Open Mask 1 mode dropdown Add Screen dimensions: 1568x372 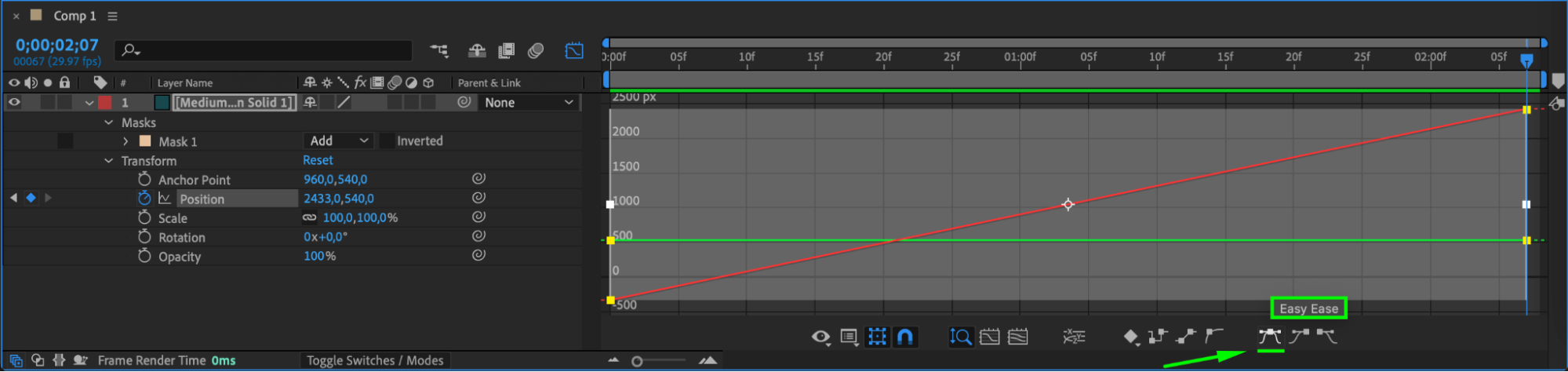tap(339, 140)
